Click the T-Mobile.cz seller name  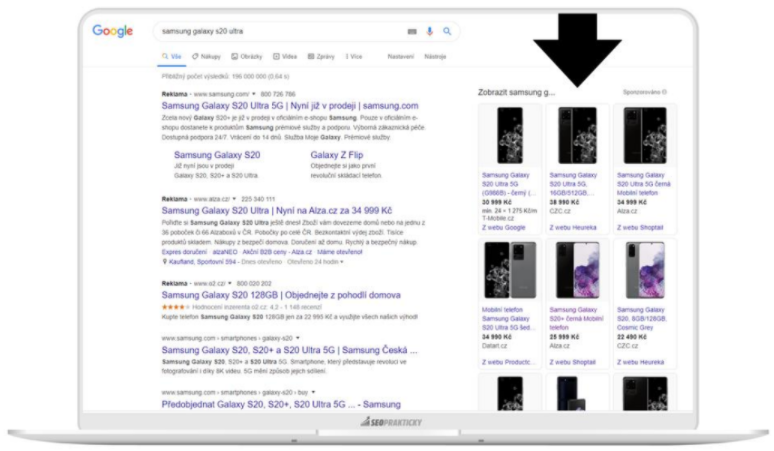[x=498, y=219]
